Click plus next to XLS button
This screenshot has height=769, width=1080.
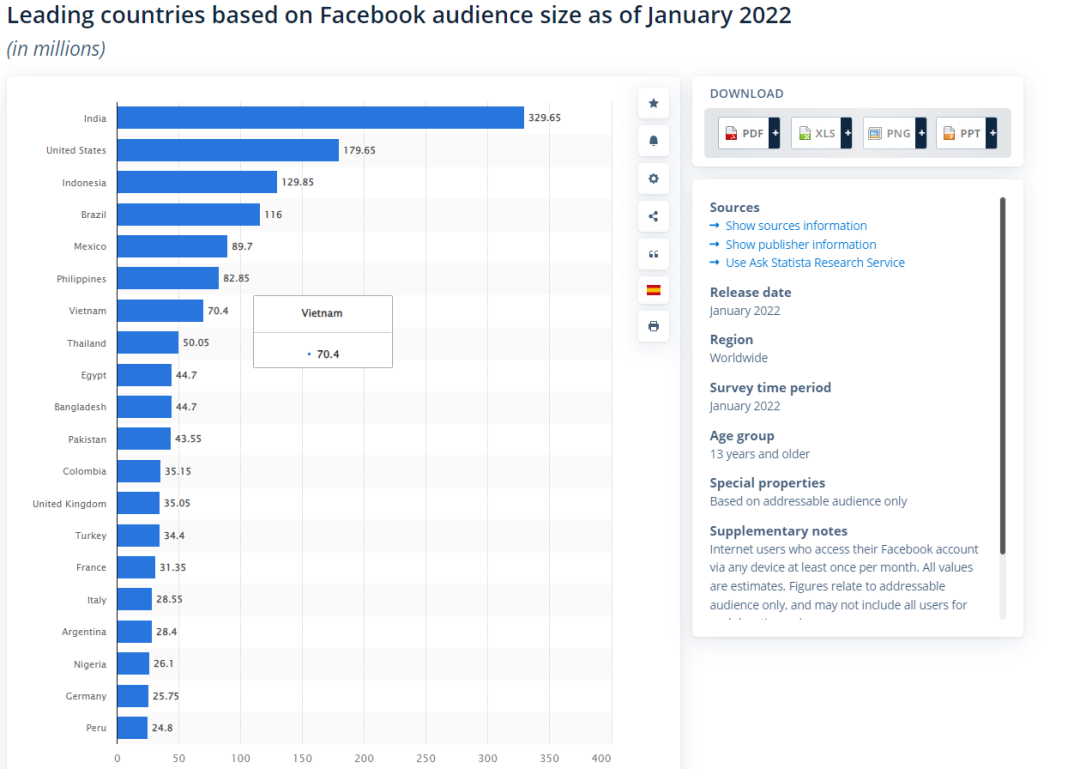[847, 134]
